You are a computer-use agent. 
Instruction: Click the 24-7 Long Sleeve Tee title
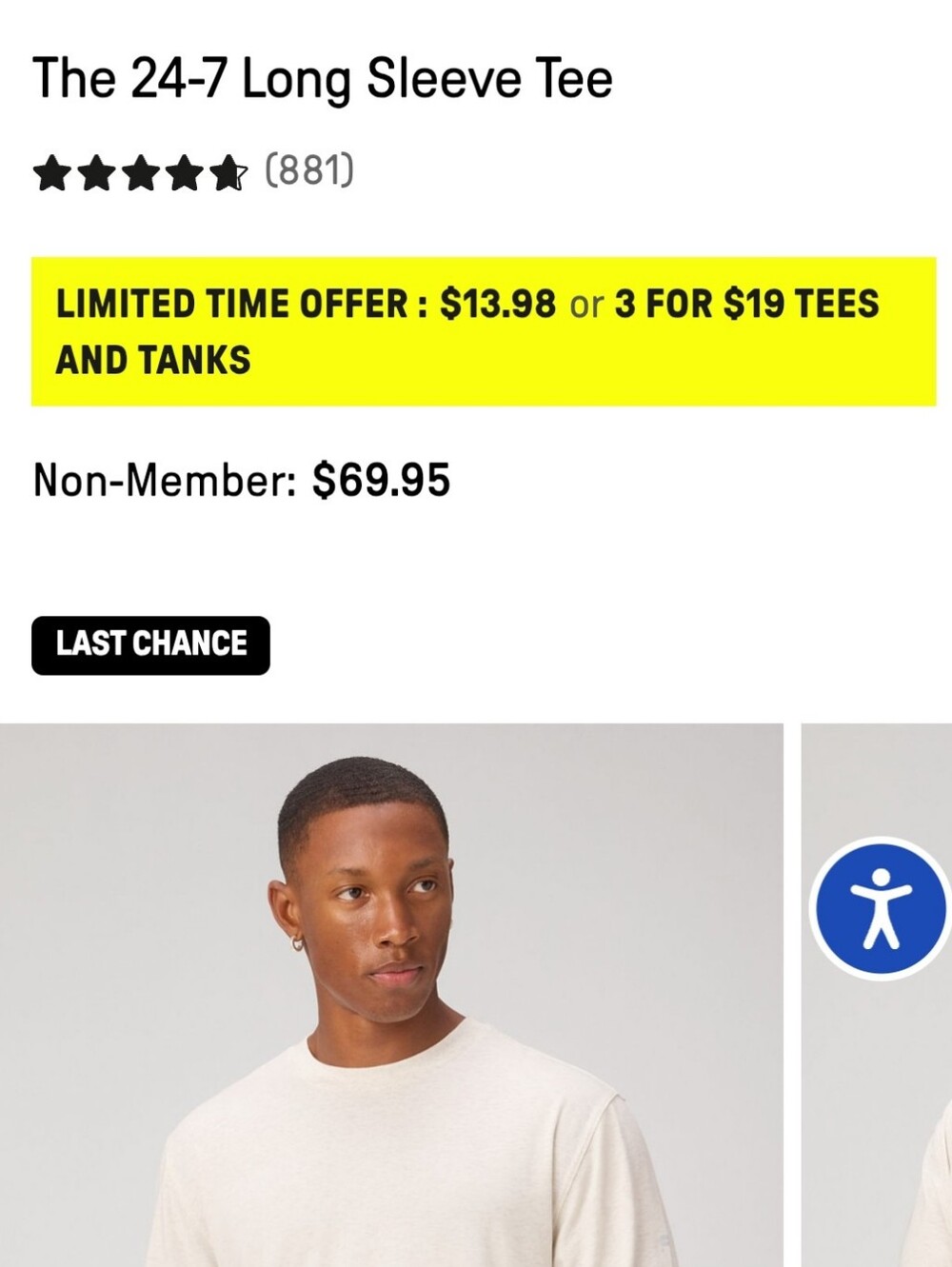(323, 78)
